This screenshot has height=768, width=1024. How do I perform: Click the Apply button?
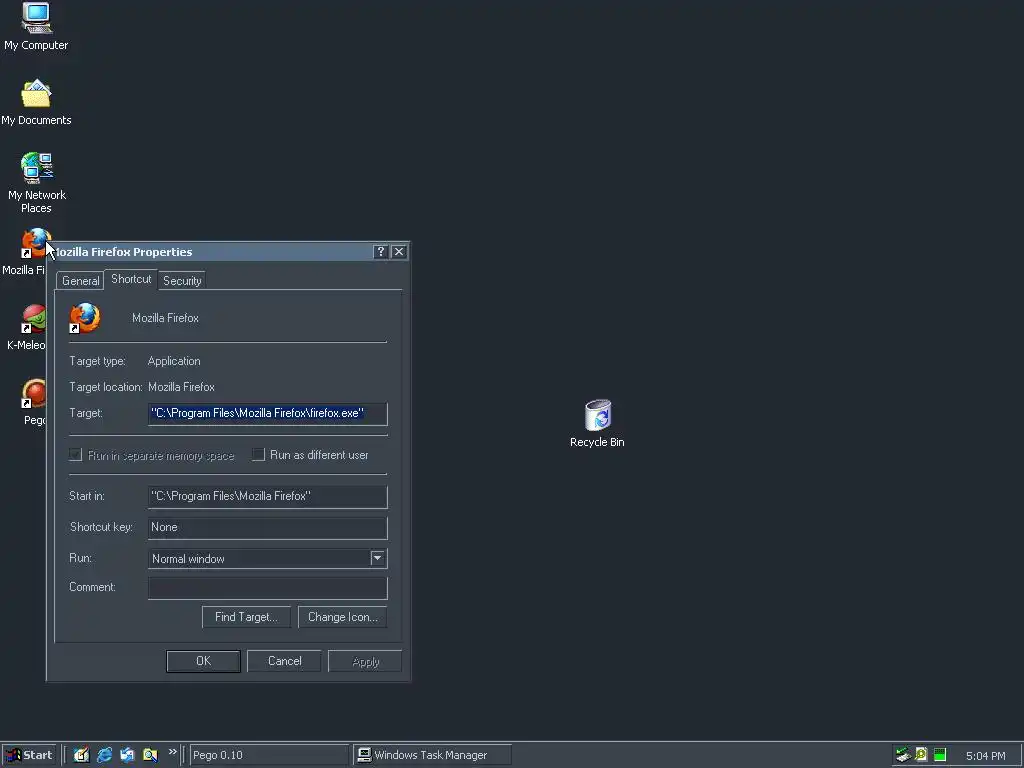(365, 661)
